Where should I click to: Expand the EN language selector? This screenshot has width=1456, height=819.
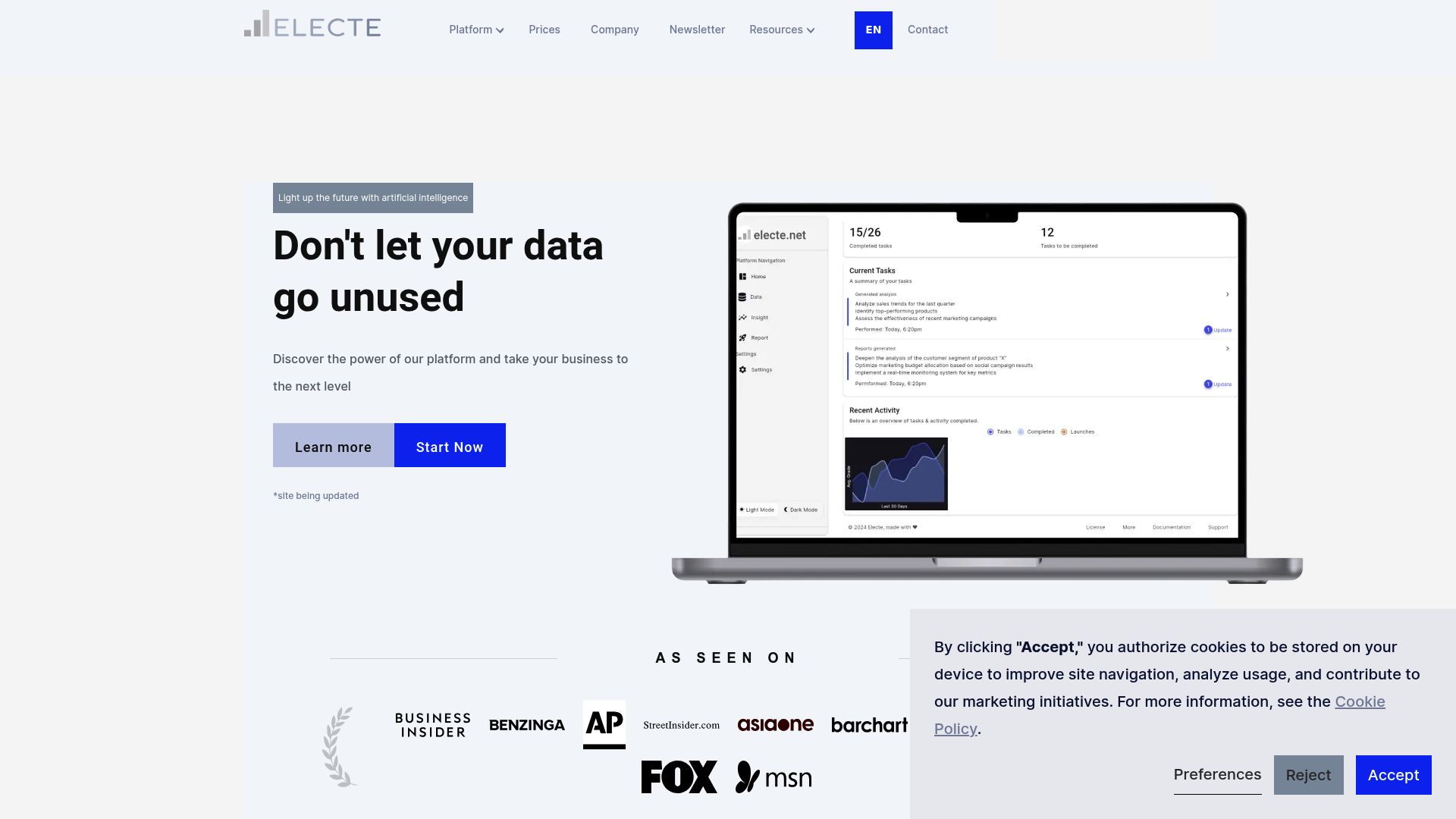(873, 30)
